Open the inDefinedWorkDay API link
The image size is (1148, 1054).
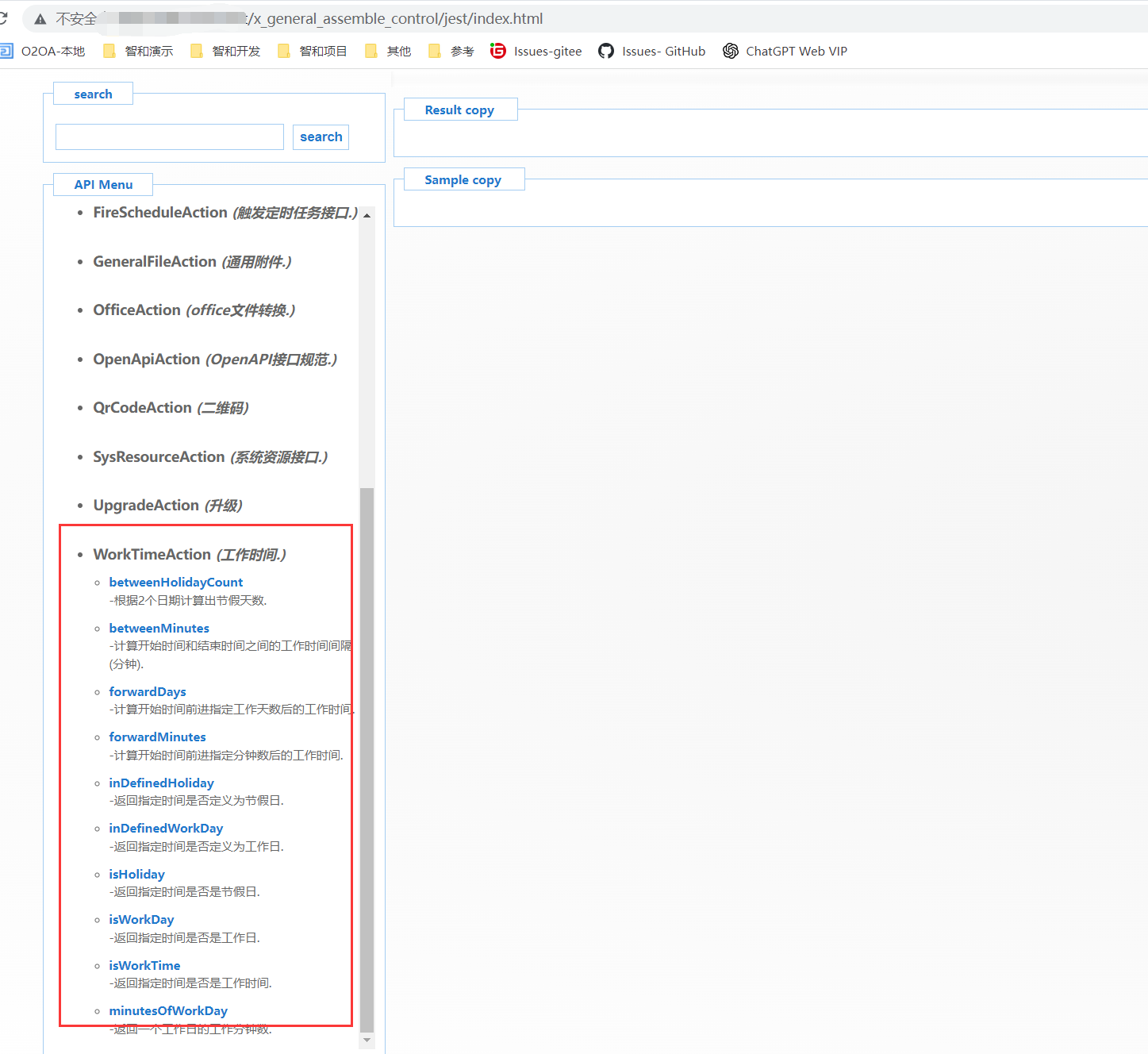(167, 829)
